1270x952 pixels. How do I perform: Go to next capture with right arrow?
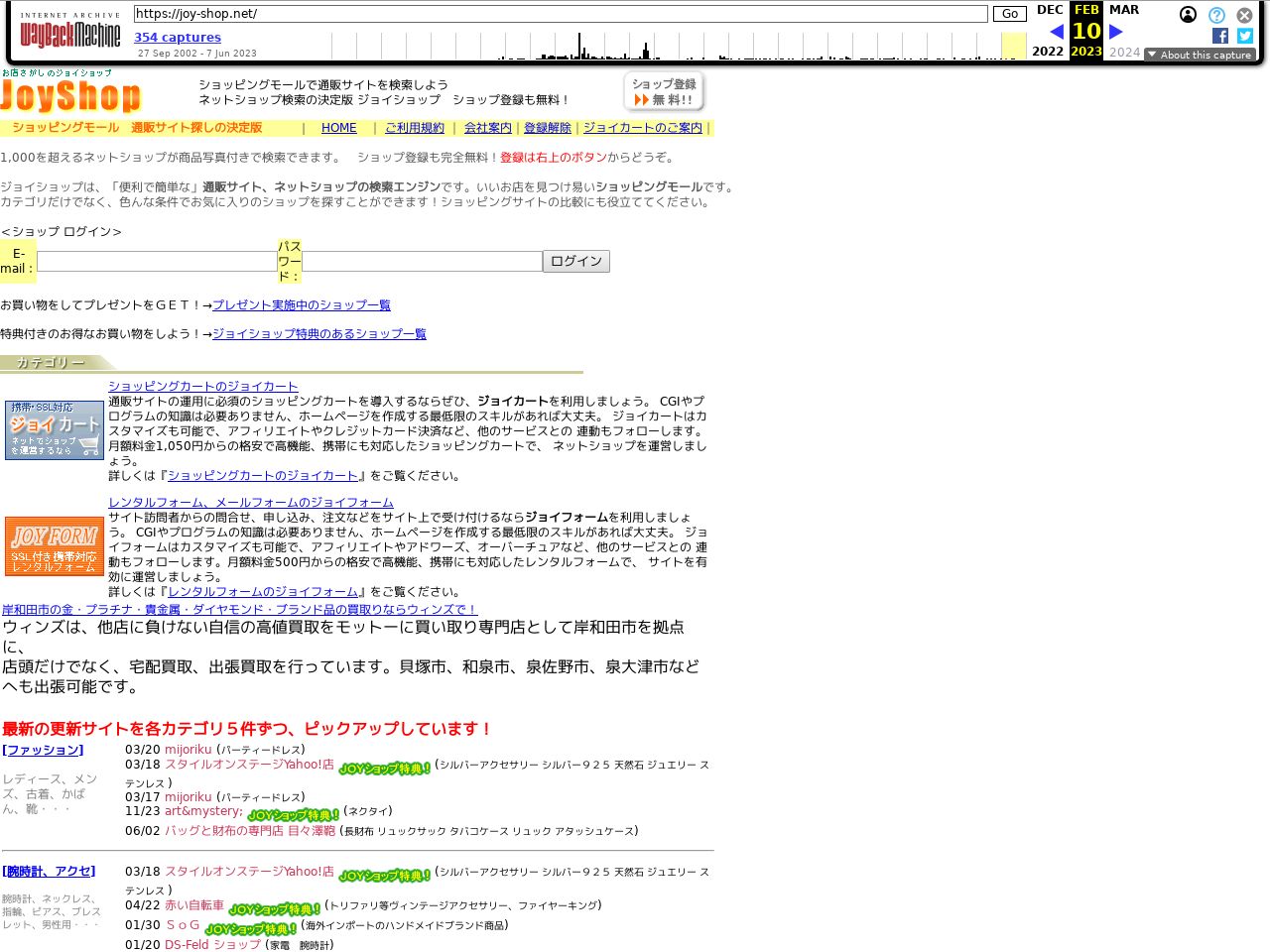1116,32
